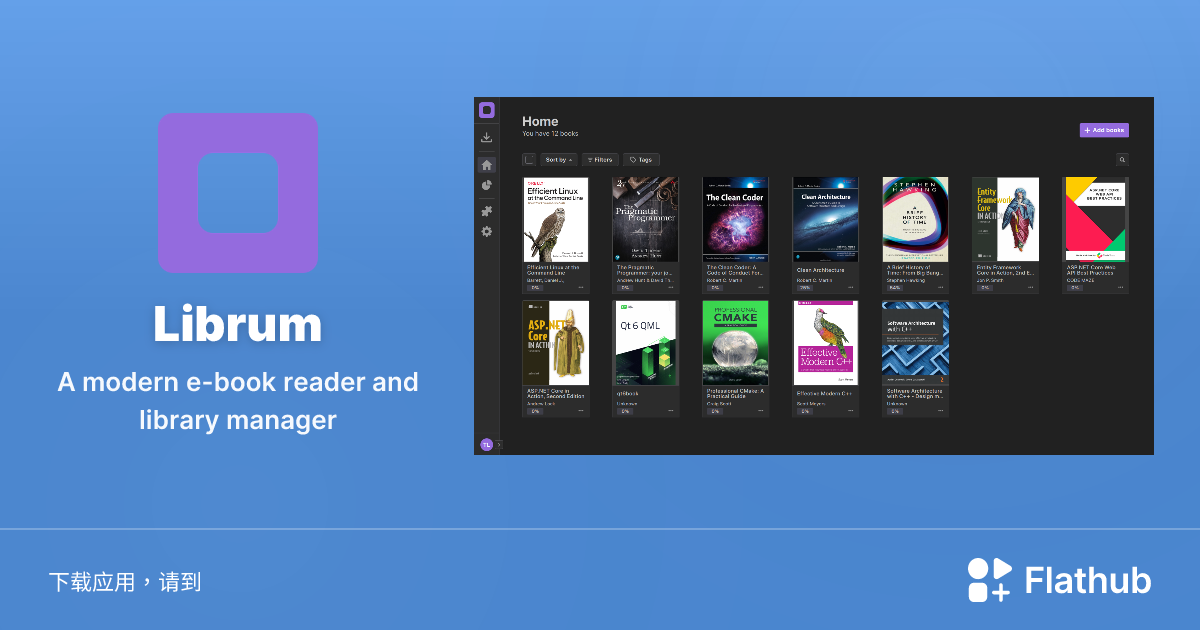This screenshot has height=630, width=1200.
Task: Open settings via the gear icon
Action: click(x=487, y=231)
